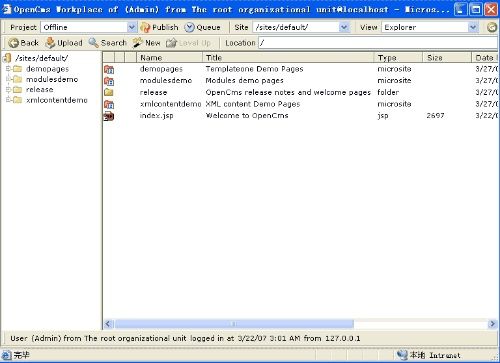Click the horizontal scrollbar right arrow
Screen dimensions: 500x363
click(x=492, y=324)
